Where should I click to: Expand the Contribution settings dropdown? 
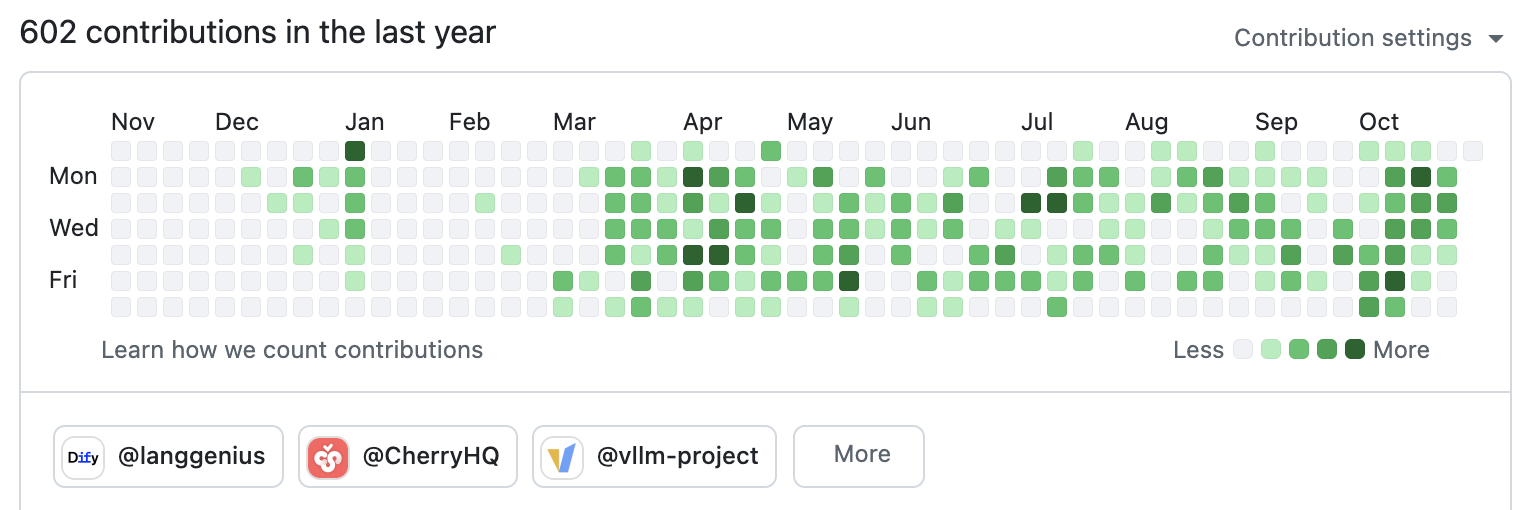(1353, 38)
